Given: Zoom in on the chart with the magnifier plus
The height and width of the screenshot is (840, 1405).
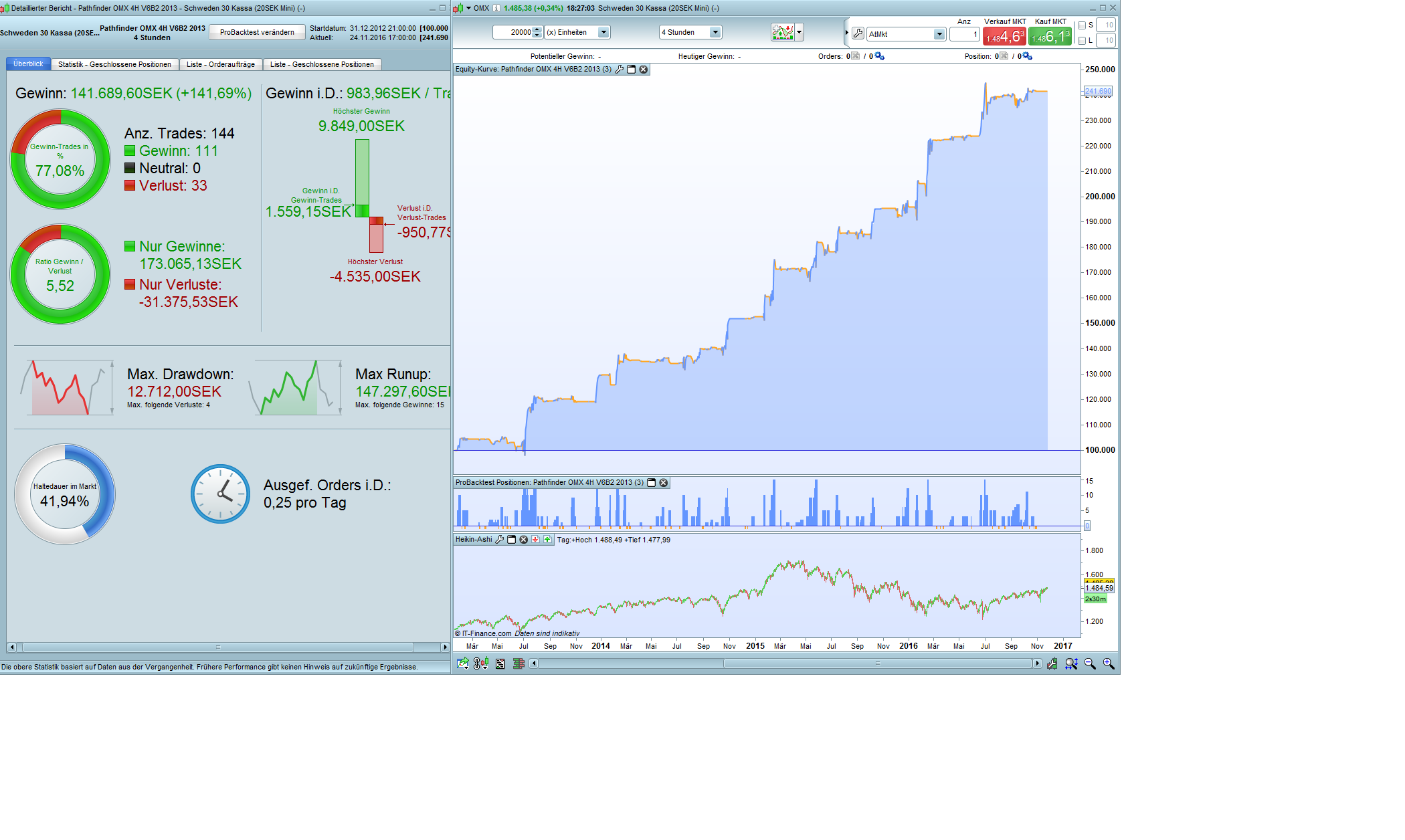Looking at the screenshot, I should click(x=1109, y=663).
